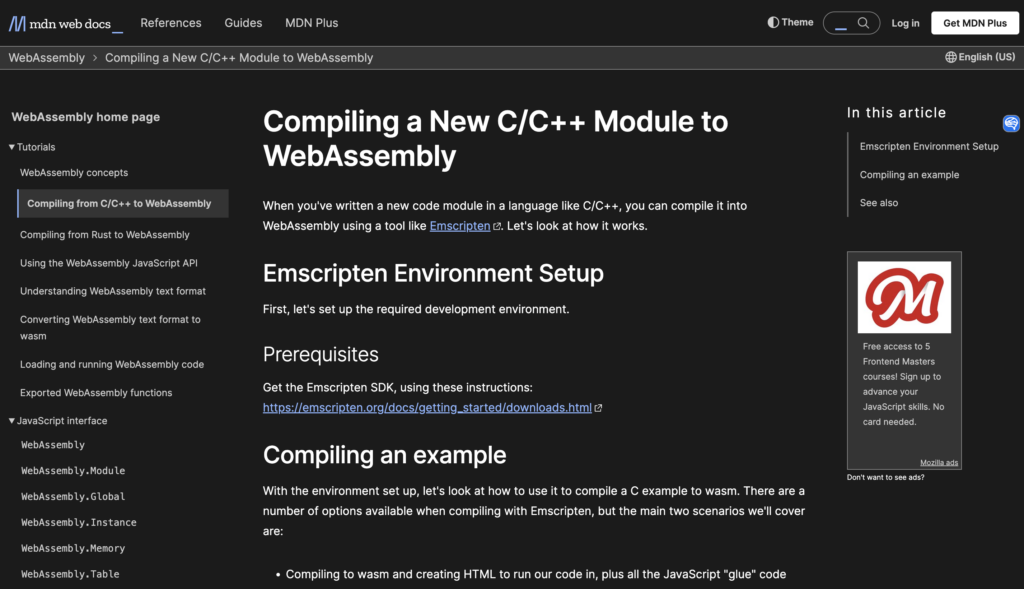
Task: Open the Guides menu
Action: coord(243,23)
